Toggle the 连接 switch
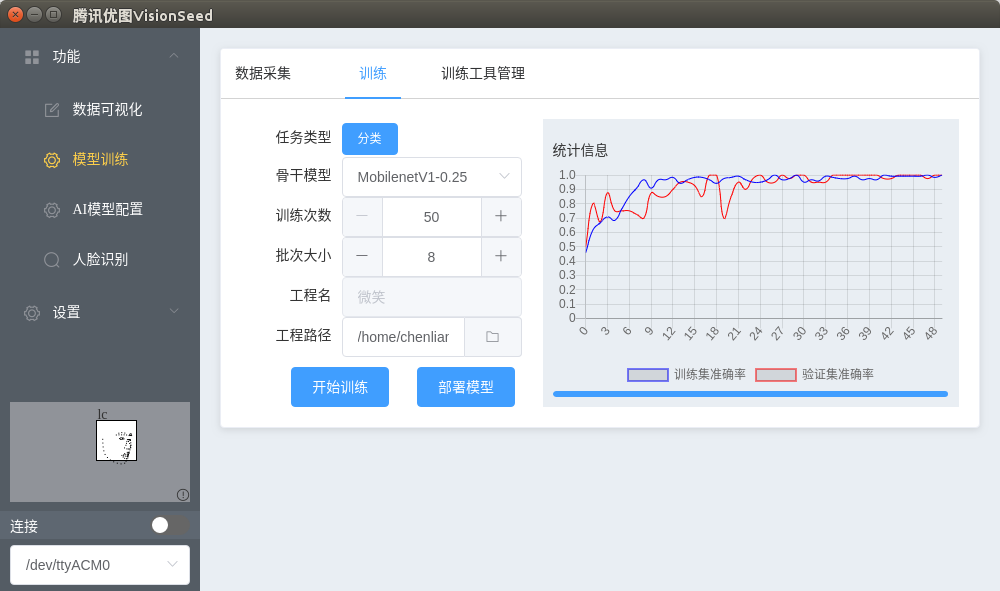 click(170, 525)
